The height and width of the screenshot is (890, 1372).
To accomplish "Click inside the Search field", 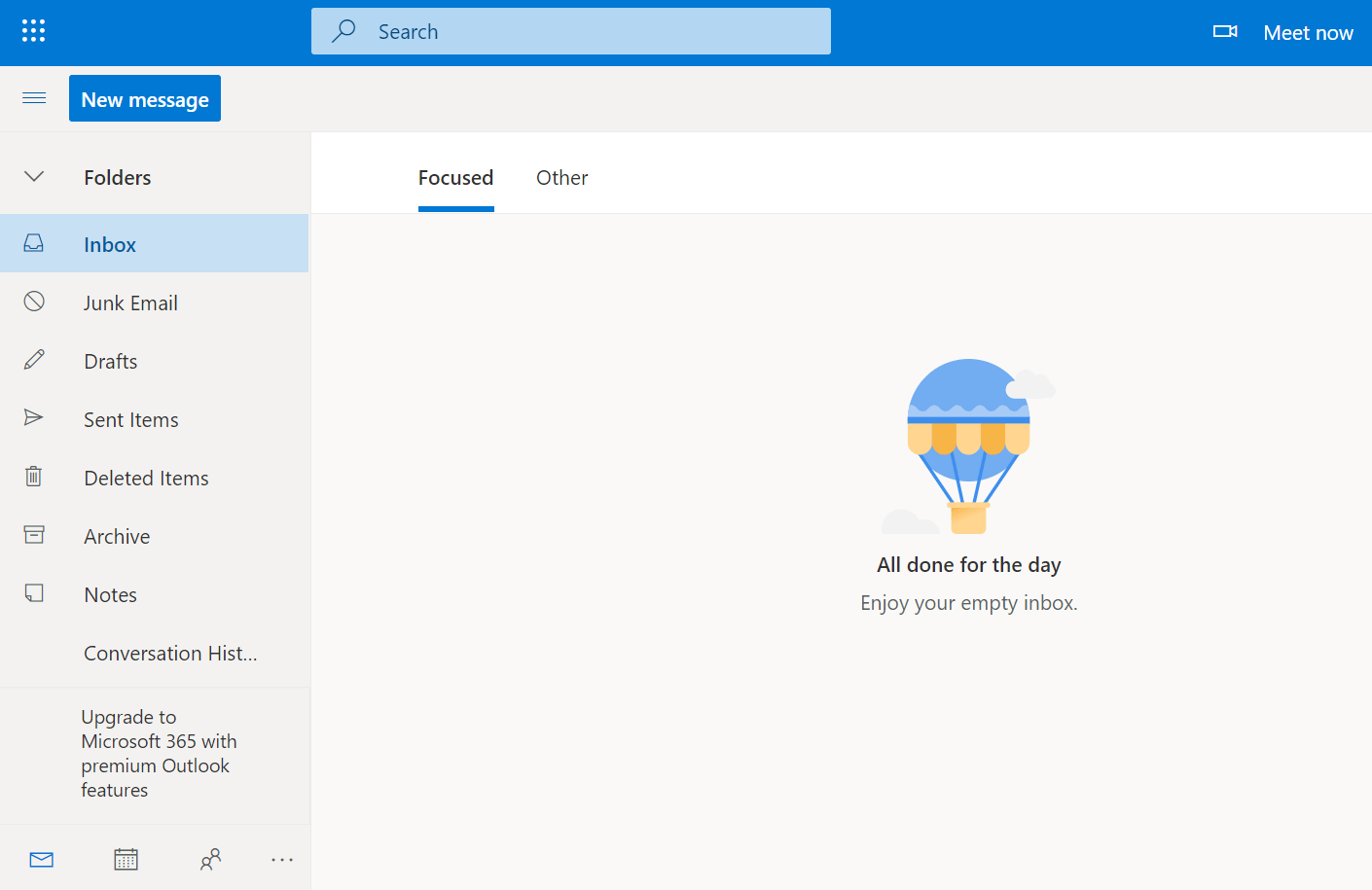I will (x=570, y=30).
